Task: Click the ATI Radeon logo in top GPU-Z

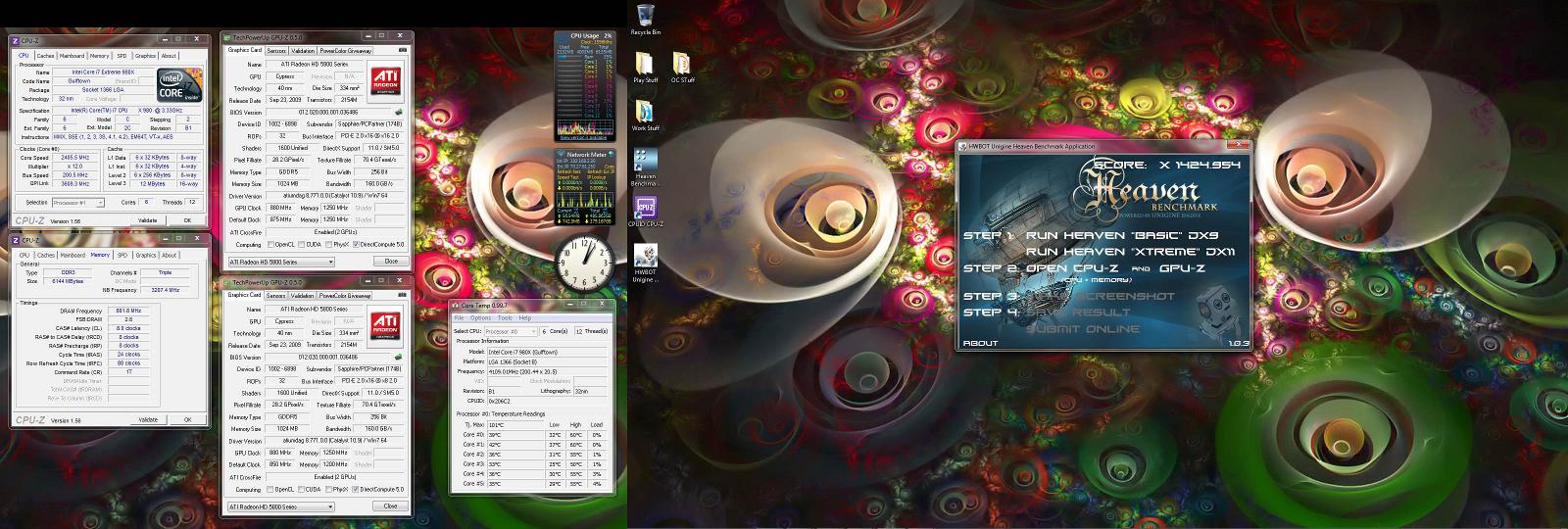Action: pos(384,80)
